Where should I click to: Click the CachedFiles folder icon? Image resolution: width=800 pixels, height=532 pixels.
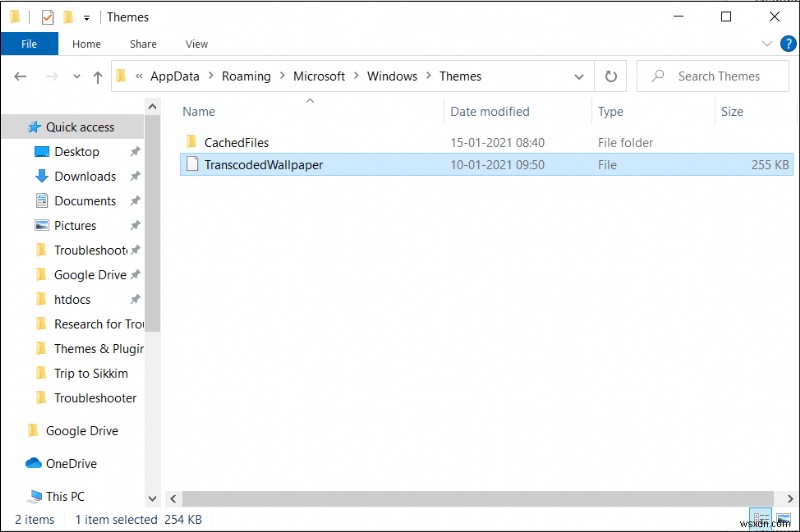point(190,142)
